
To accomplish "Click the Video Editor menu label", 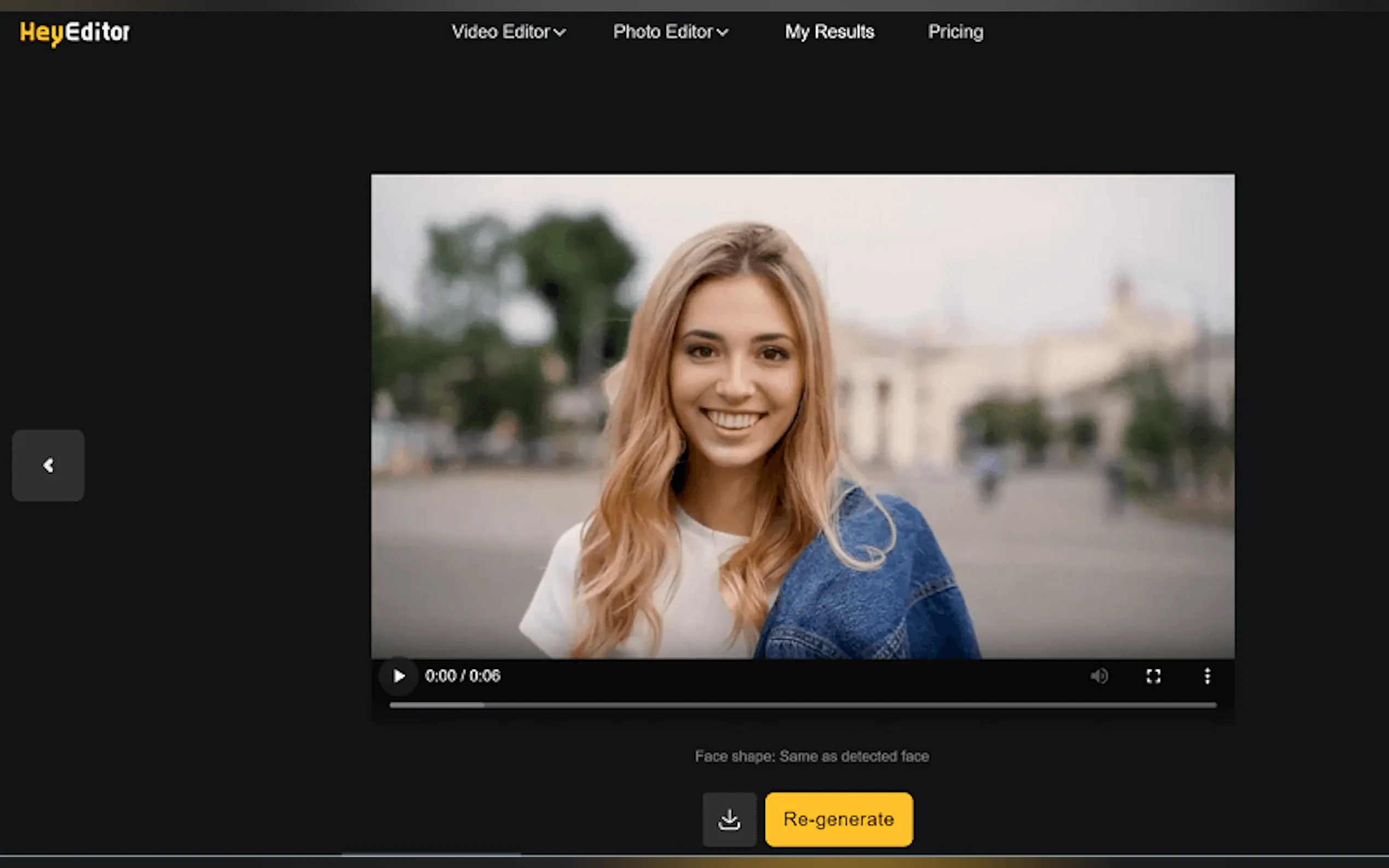I will (500, 32).
